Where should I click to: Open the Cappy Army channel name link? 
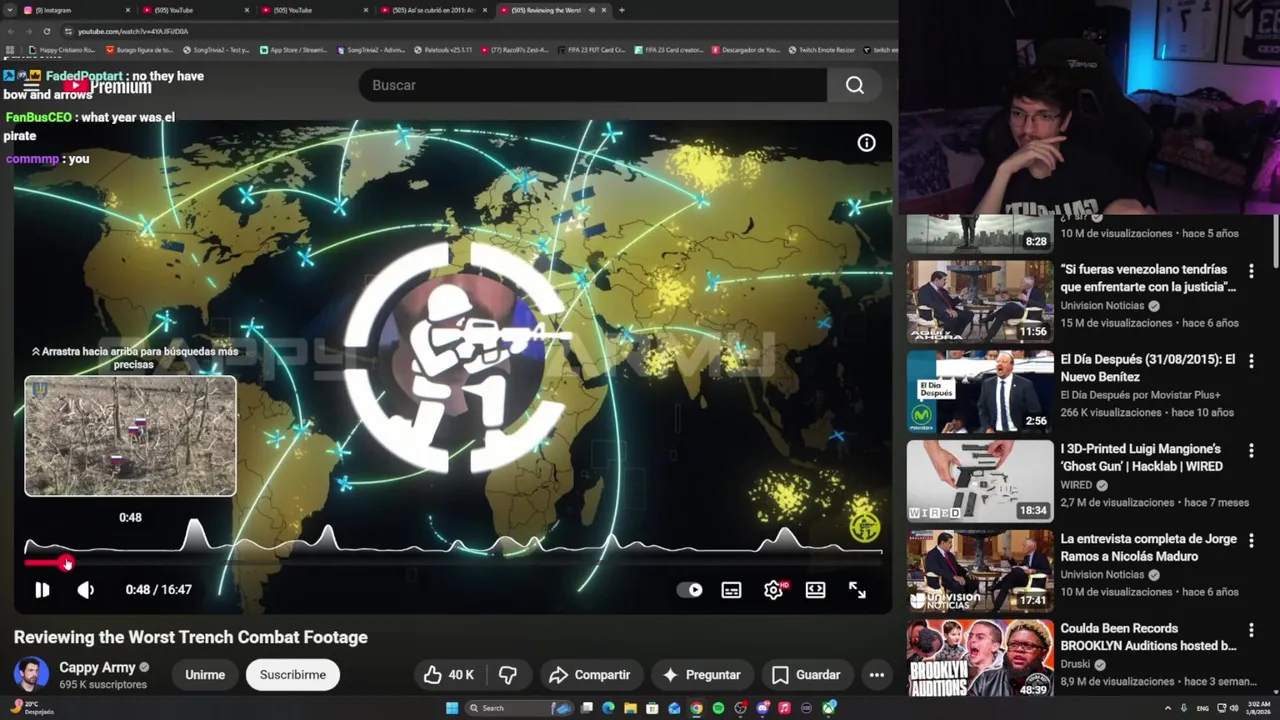coord(97,667)
